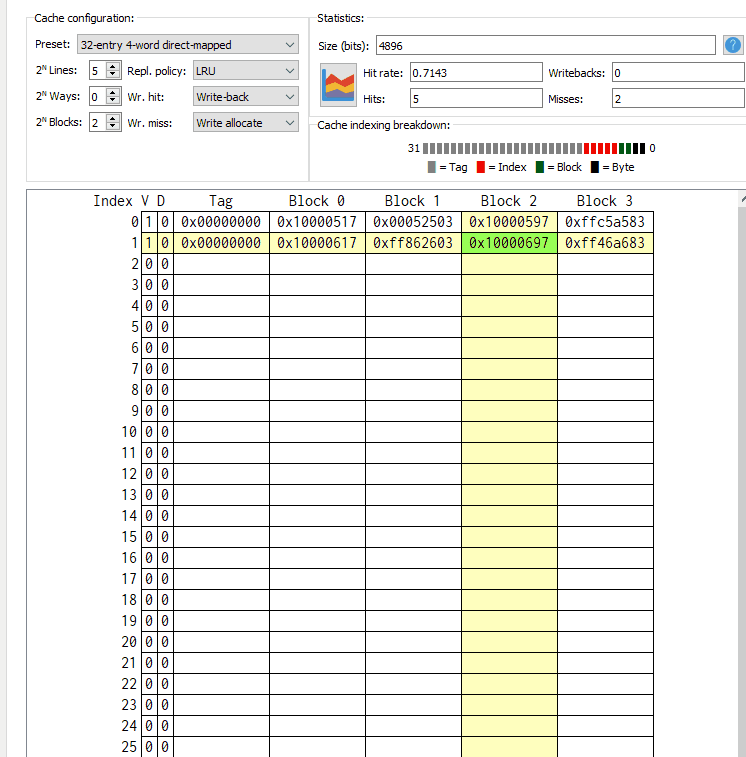Click the Tag column header
Viewport: 746px width, 757px height.
[221, 201]
